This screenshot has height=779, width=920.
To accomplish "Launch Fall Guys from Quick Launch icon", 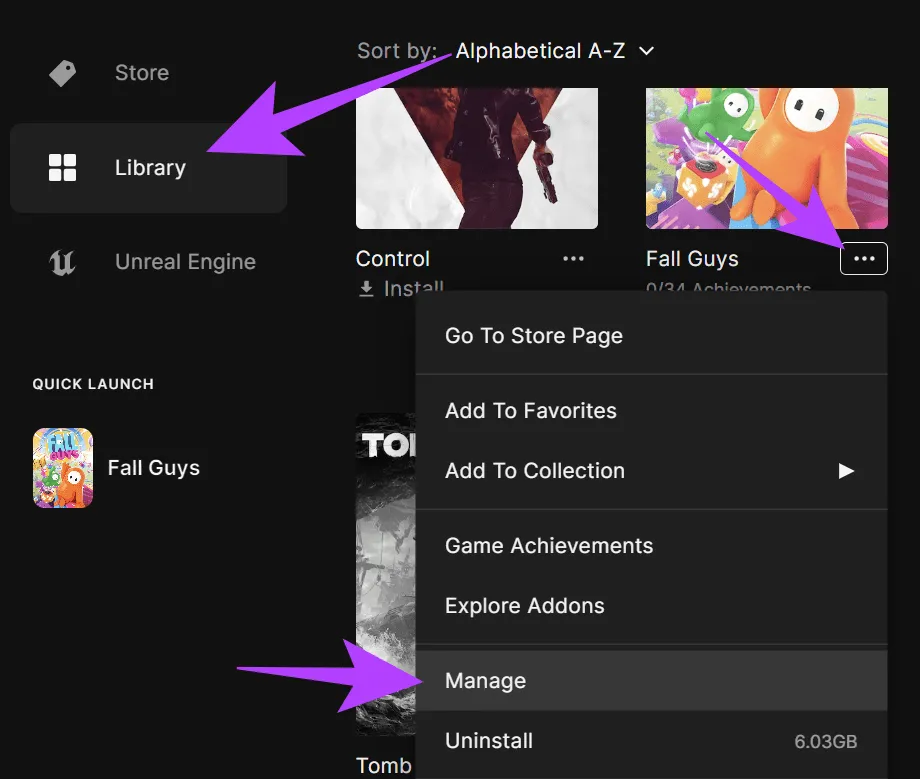I will [x=63, y=468].
